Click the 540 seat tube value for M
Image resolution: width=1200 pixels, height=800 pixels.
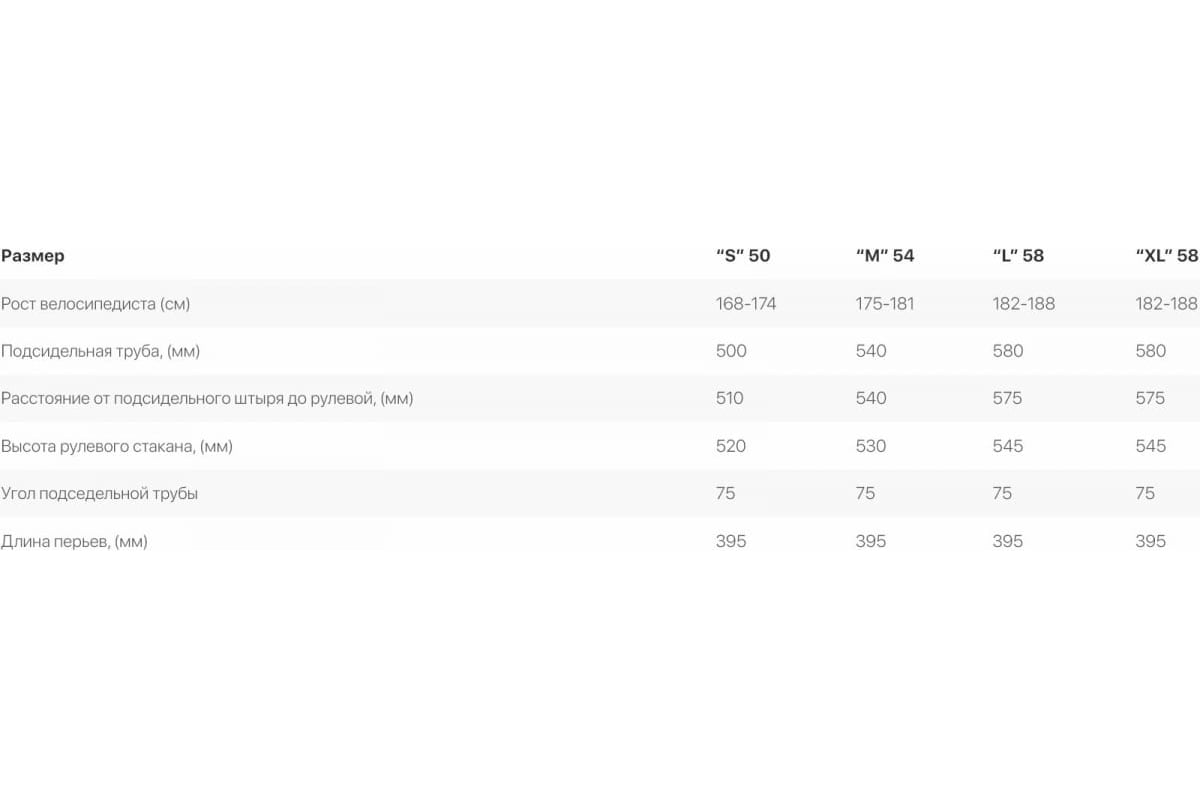pyautogui.click(x=871, y=351)
